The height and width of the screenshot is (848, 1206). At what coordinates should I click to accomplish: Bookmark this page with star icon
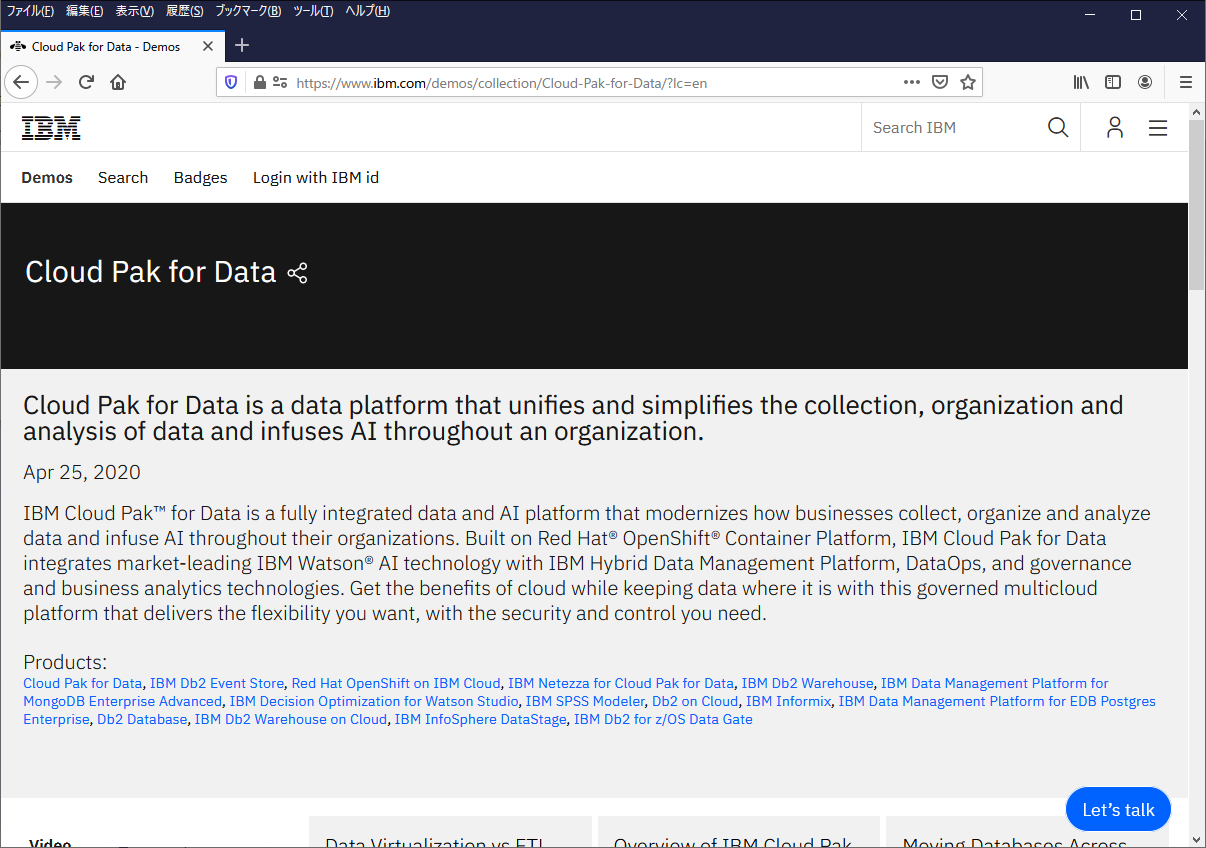point(967,82)
